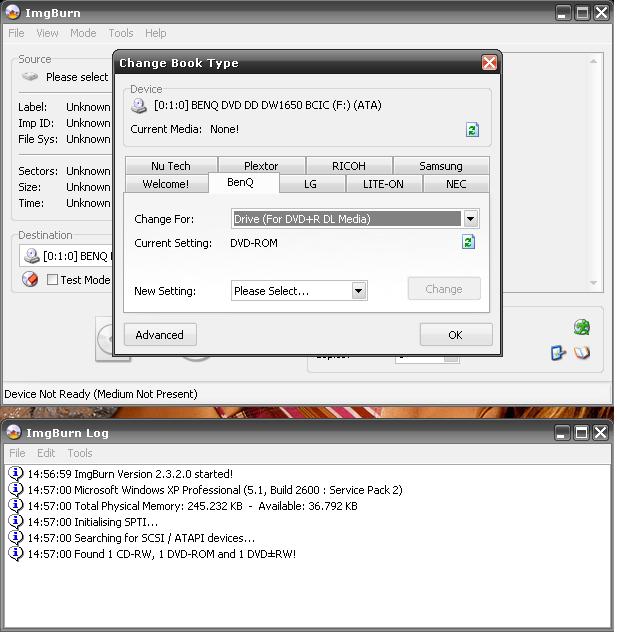617x634 pixels.
Task: Open the Tools menu in ImgBurn main window
Action: tap(121, 33)
